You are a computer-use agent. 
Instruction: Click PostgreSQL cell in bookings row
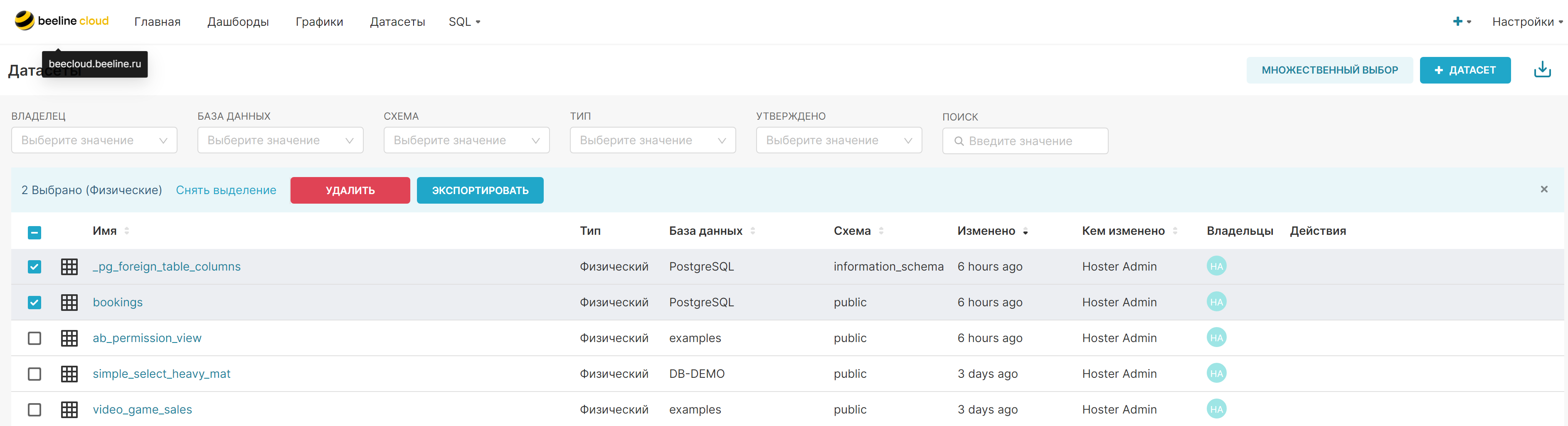click(702, 303)
